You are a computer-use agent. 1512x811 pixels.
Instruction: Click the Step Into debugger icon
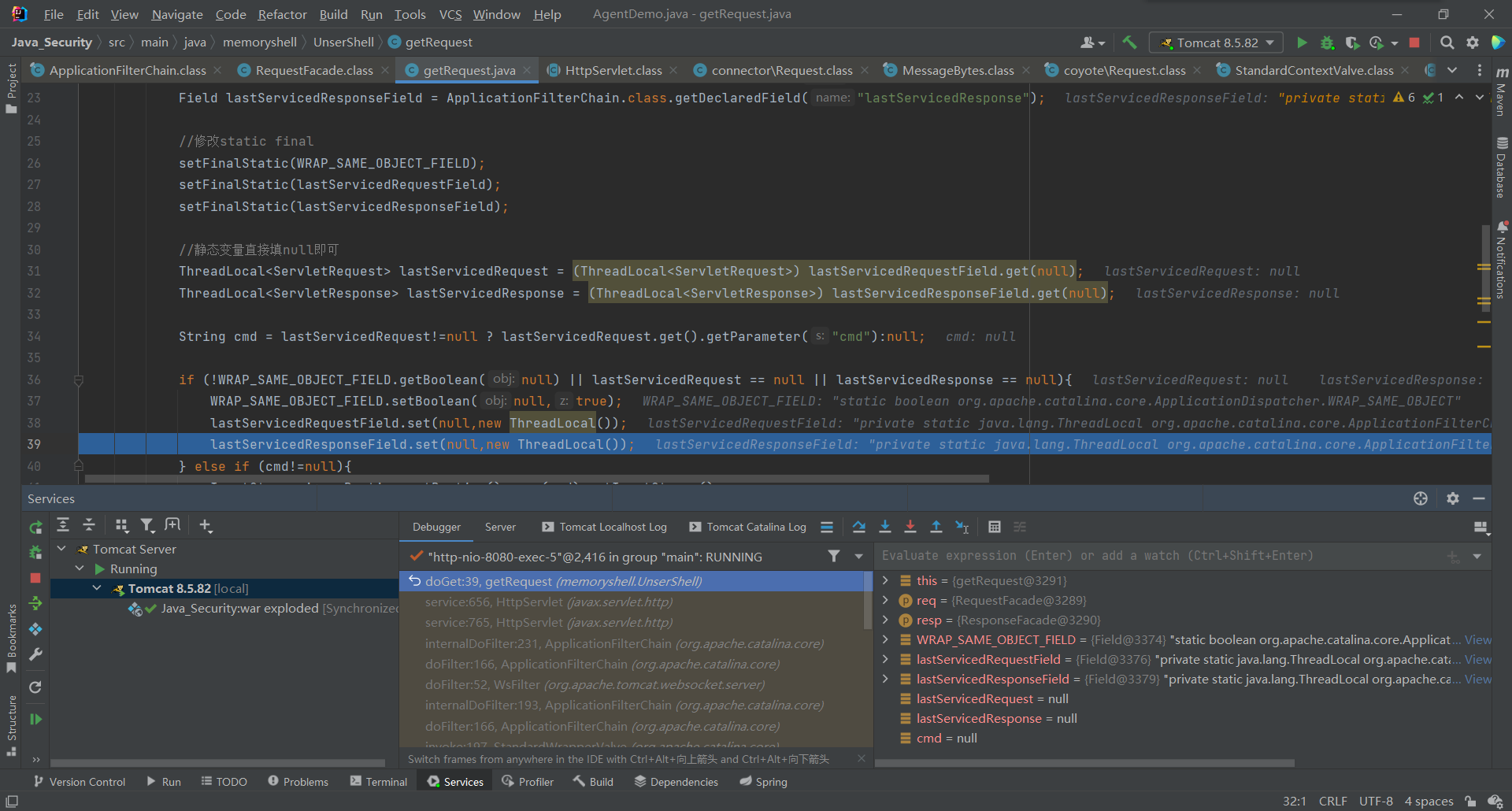885,527
